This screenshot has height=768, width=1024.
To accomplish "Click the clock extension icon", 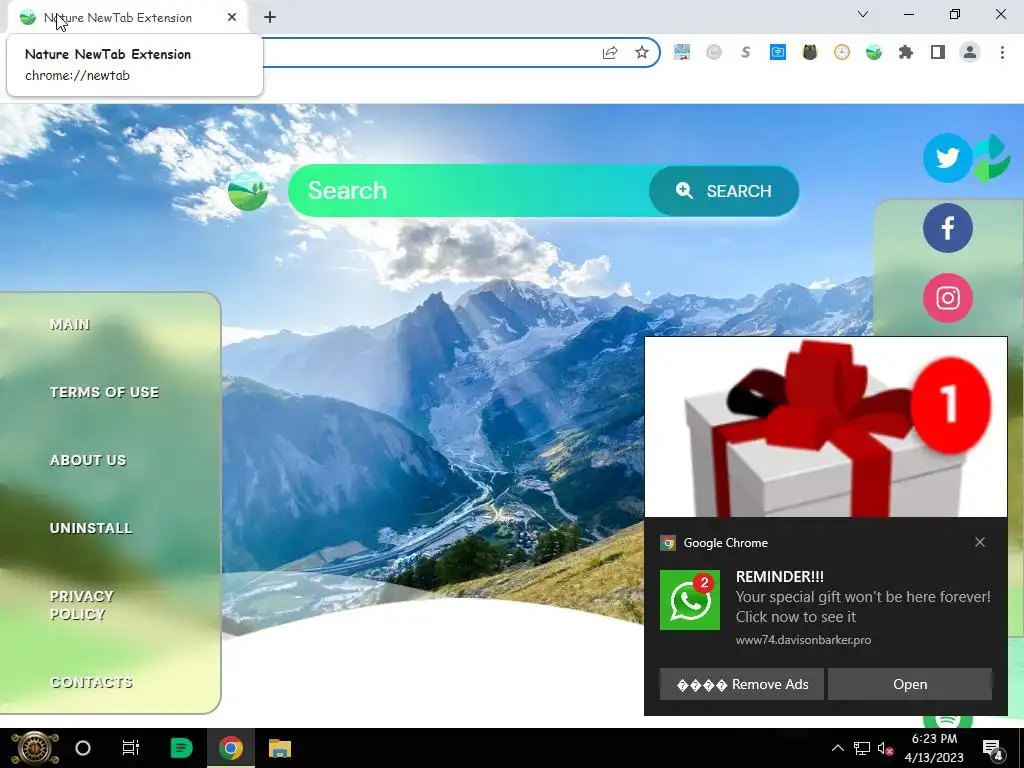I will click(x=842, y=52).
